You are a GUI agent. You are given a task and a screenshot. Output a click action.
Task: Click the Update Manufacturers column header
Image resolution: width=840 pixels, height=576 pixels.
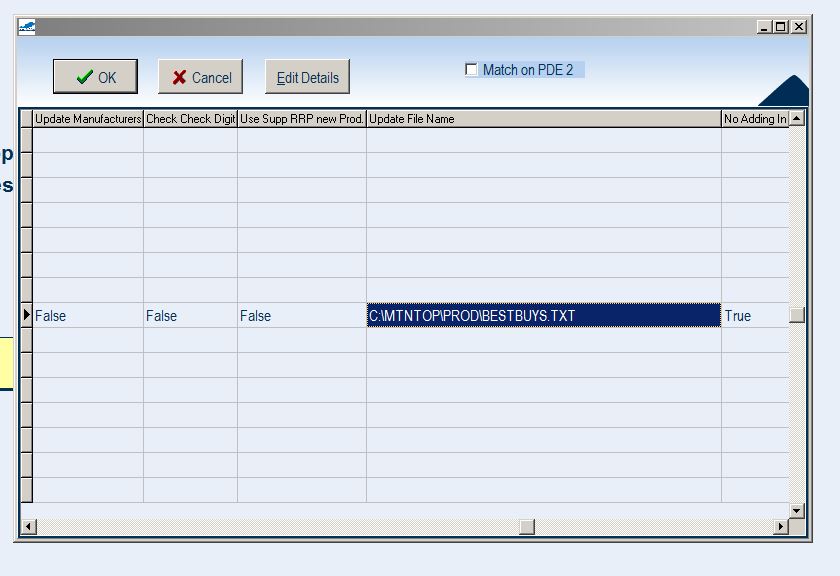pyautogui.click(x=88, y=119)
